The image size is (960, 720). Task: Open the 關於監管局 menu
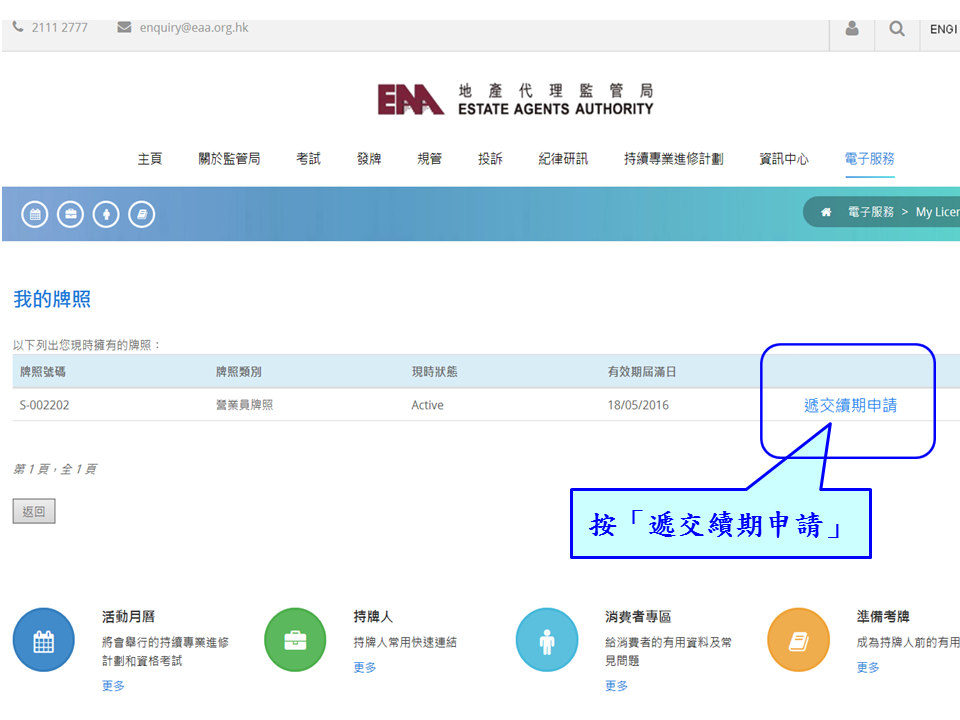[229, 159]
